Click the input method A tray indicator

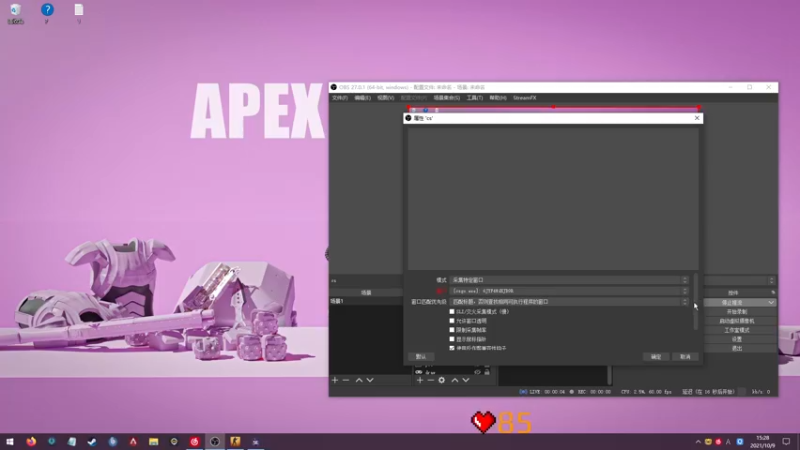tap(728, 442)
